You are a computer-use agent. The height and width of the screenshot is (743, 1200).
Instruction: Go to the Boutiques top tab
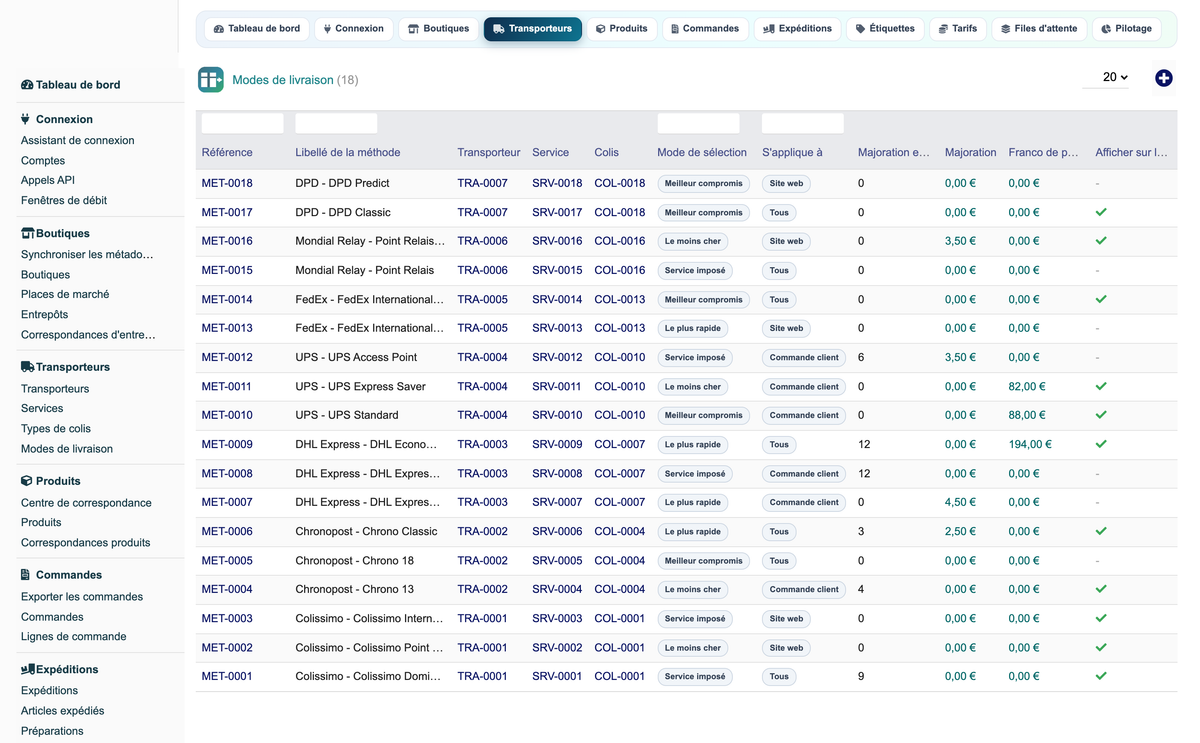[x=438, y=29]
